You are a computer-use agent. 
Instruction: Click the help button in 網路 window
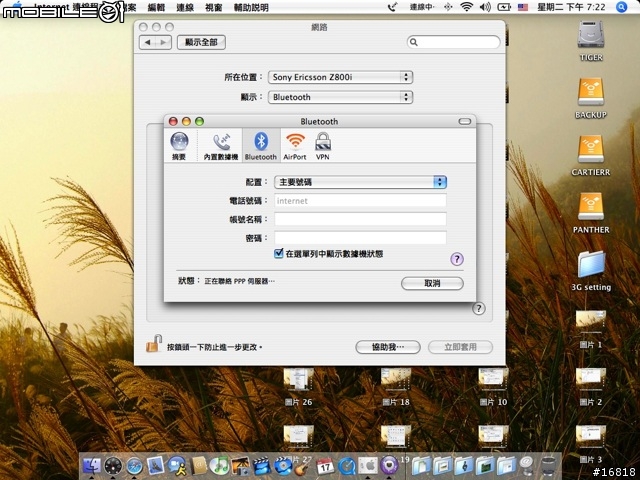[x=478, y=309]
